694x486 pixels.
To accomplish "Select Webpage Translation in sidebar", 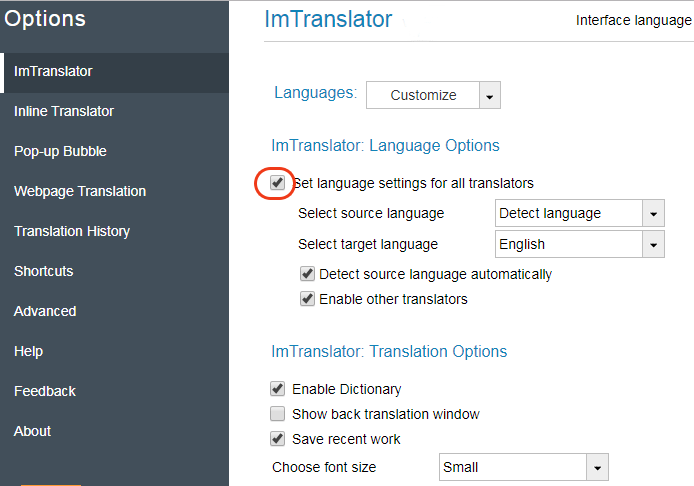I will (x=80, y=191).
